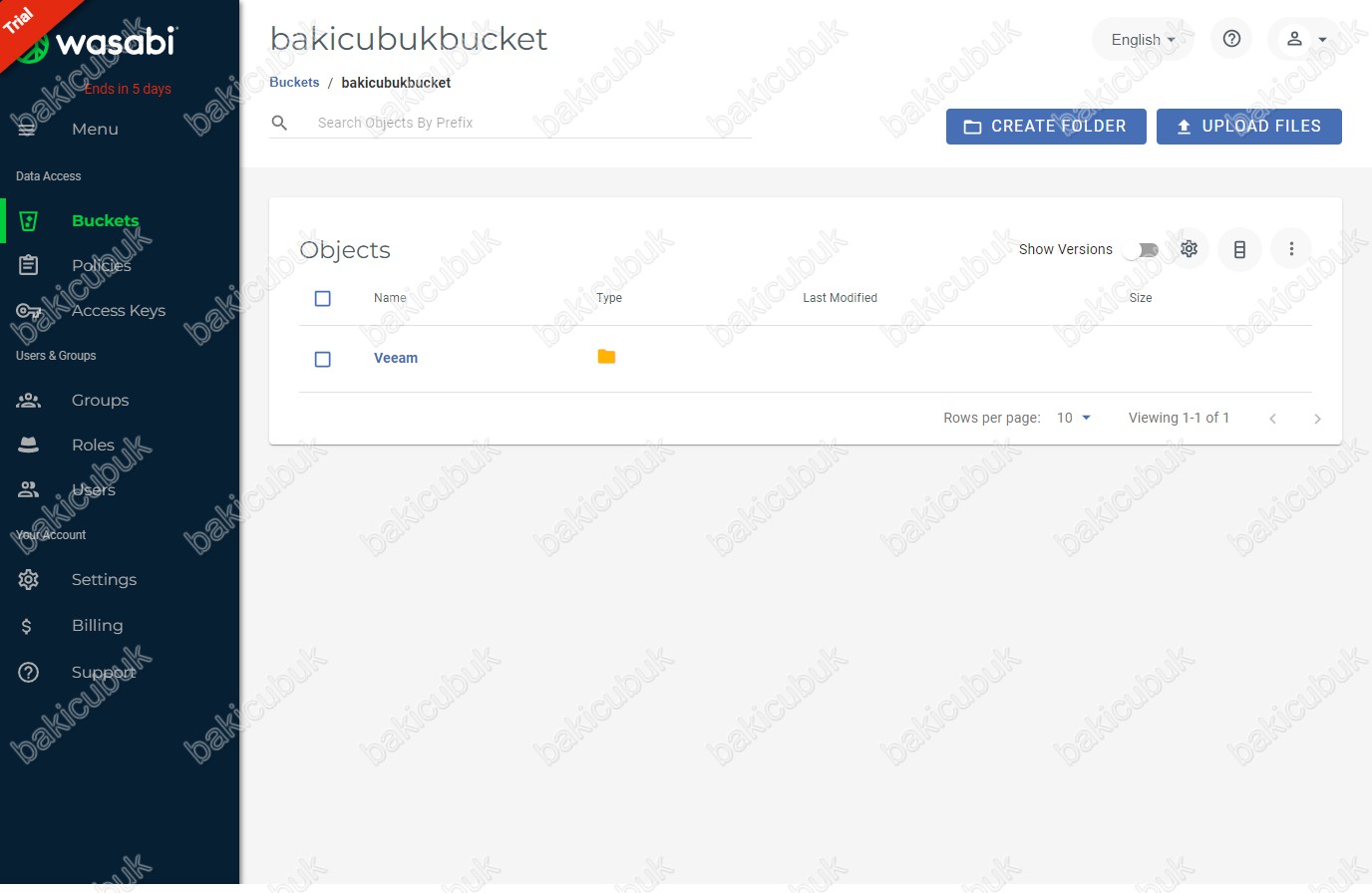This screenshot has width=1372, height=893.
Task: Open the help question mark icon in header
Action: coord(1231,39)
